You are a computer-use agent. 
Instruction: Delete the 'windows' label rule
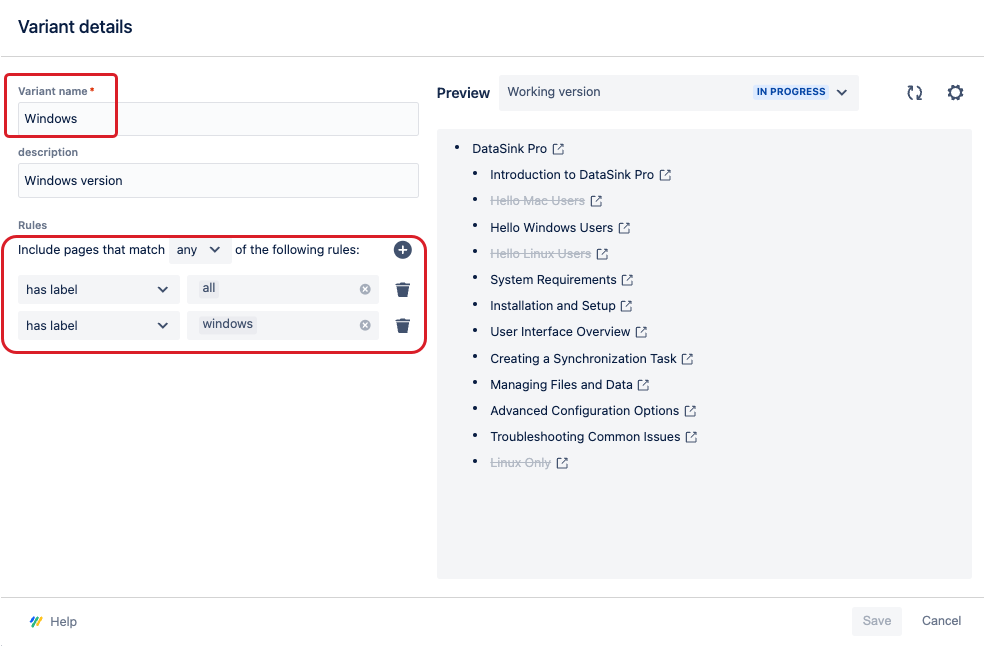pyautogui.click(x=402, y=325)
